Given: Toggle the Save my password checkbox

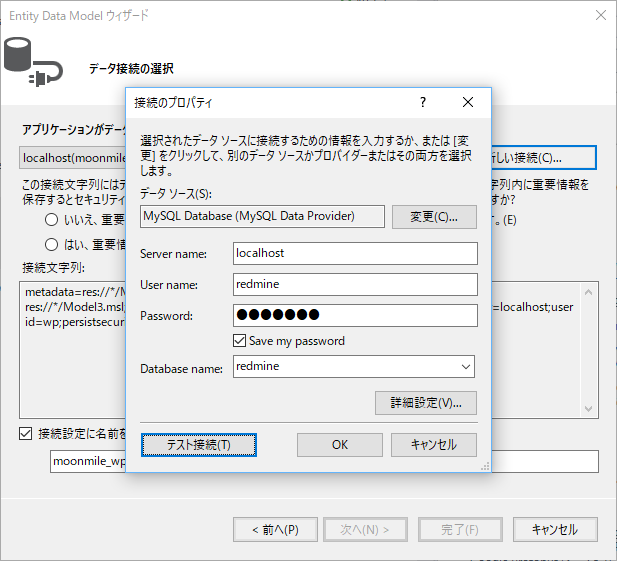Looking at the screenshot, I should tap(239, 341).
